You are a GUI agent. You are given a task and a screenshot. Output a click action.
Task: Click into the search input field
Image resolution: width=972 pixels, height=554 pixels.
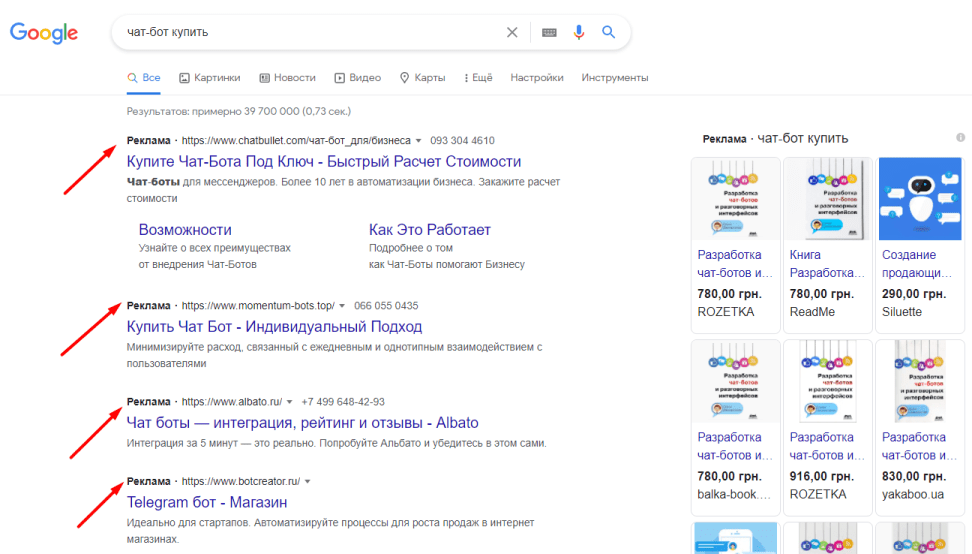coord(310,32)
